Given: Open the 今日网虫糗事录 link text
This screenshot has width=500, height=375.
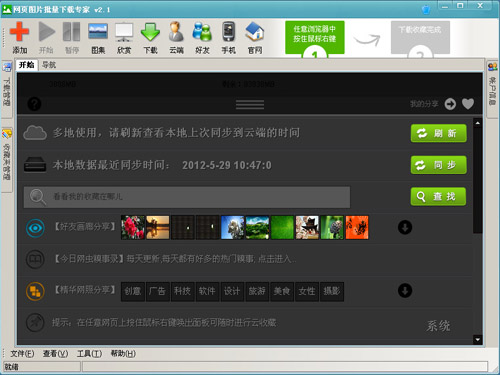Looking at the screenshot, I should 175,259.
